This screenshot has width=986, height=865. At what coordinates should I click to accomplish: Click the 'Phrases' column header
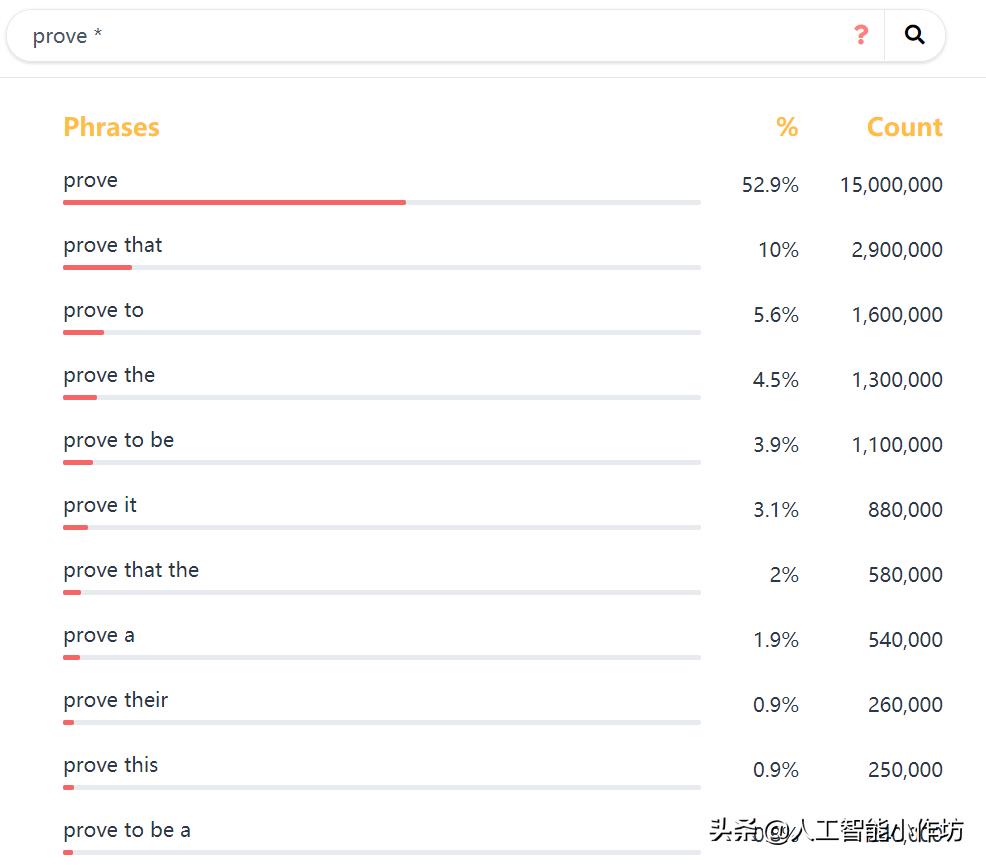[111, 127]
